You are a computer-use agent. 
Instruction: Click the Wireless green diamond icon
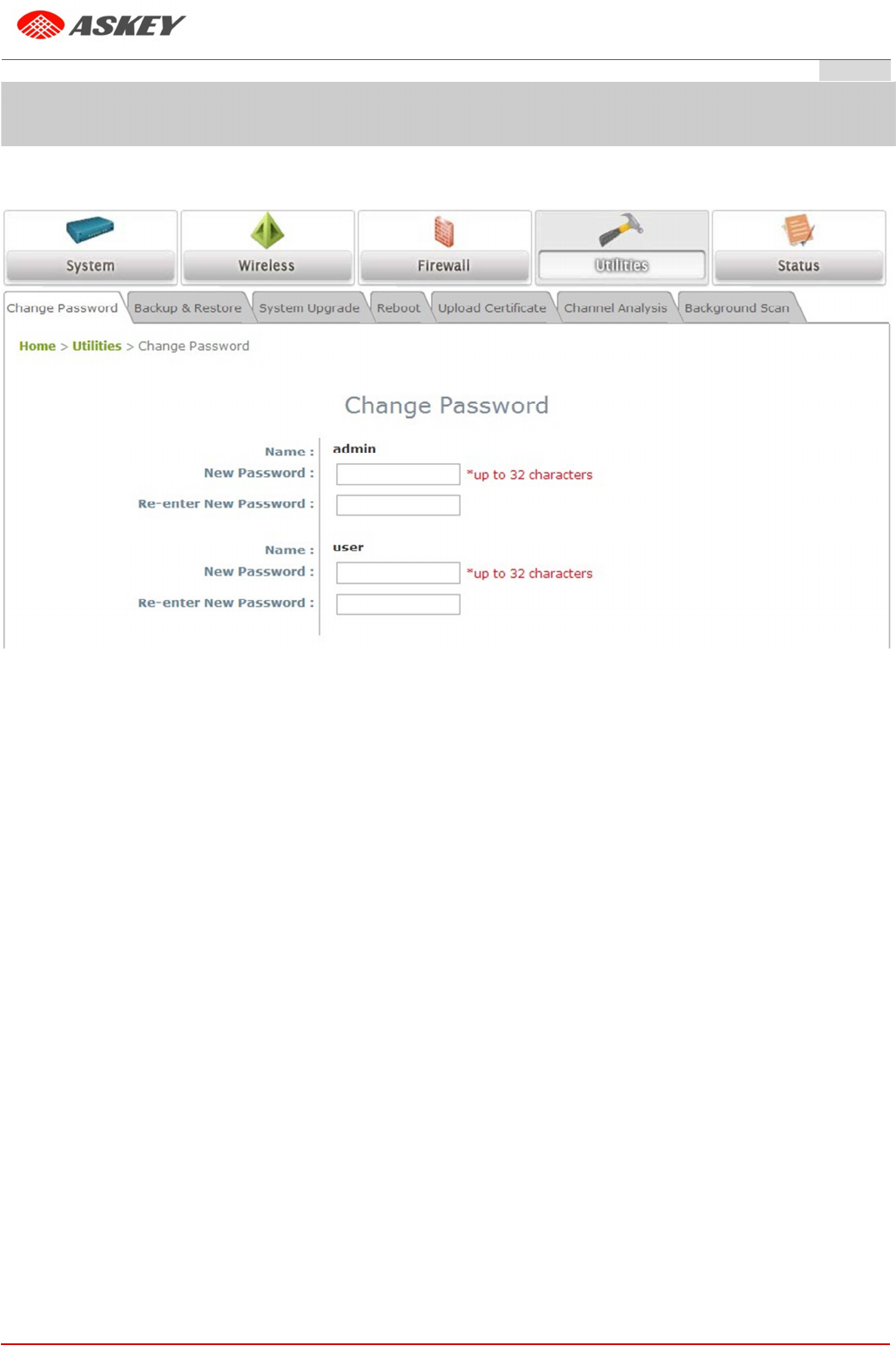pyautogui.click(x=267, y=231)
